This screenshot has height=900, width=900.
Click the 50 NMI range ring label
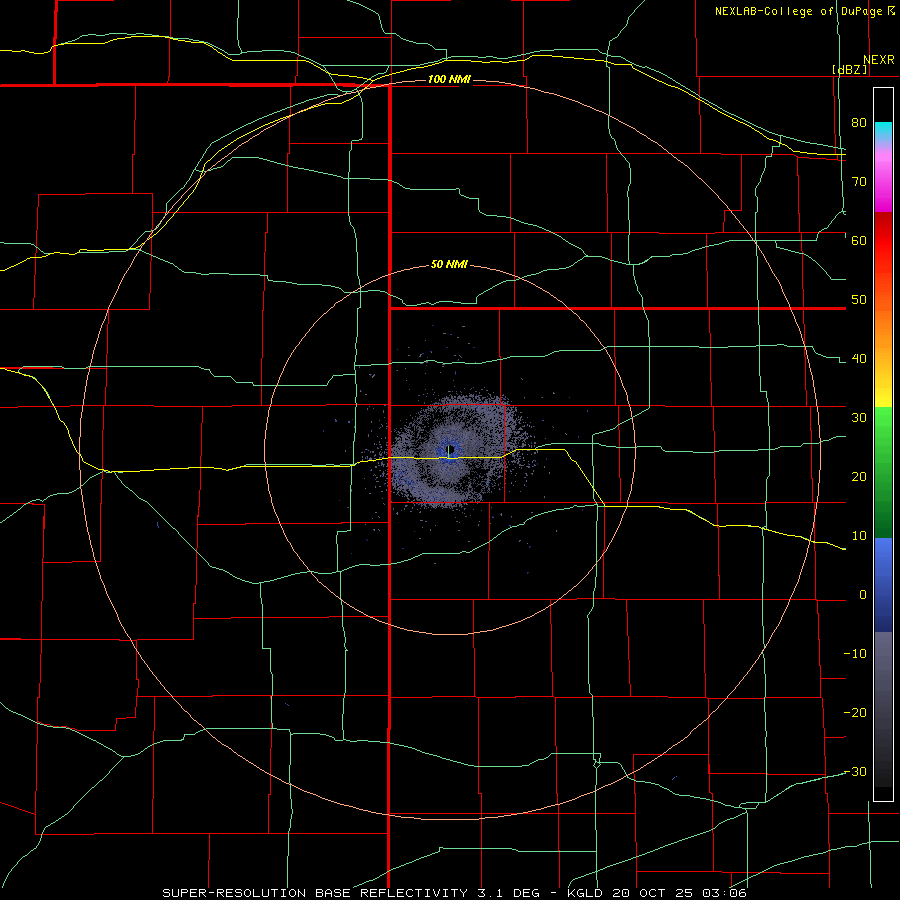449,265
